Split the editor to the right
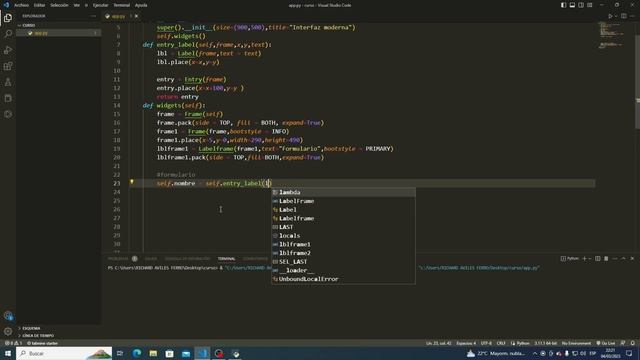Image resolution: width=640 pixels, height=360 pixels. [624, 16]
